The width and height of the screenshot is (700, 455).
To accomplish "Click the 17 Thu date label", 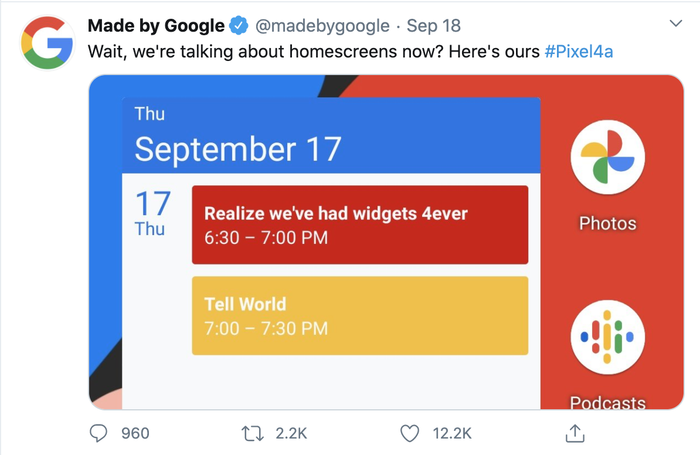I will 153,213.
